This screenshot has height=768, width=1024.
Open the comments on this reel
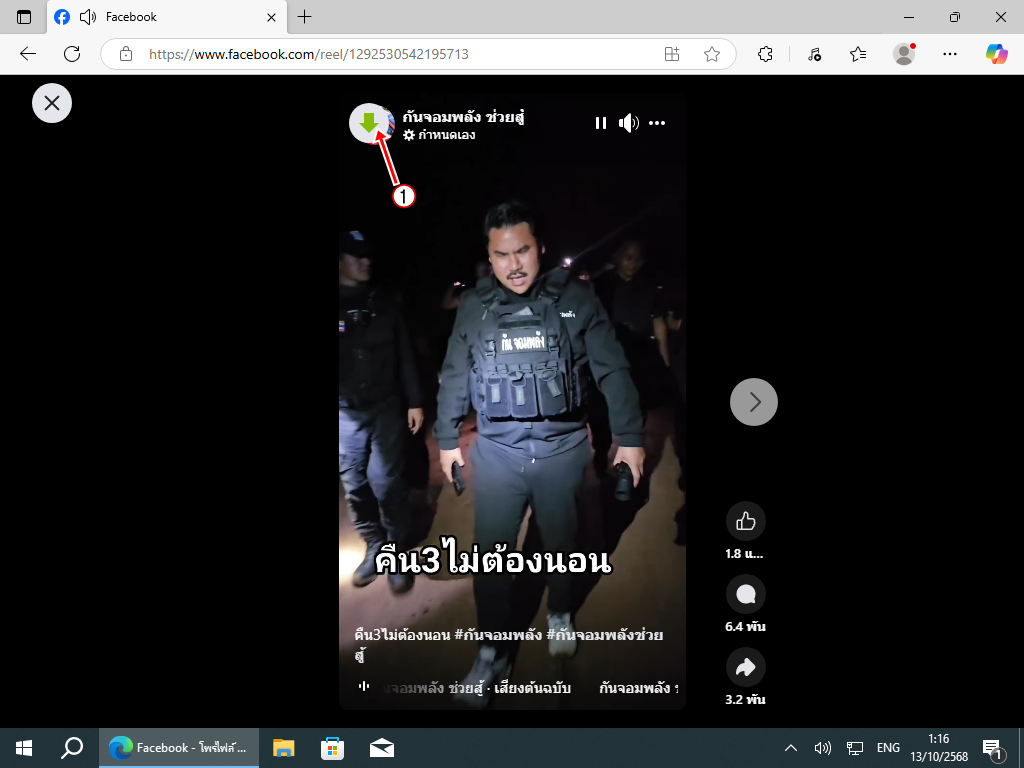[x=745, y=595]
